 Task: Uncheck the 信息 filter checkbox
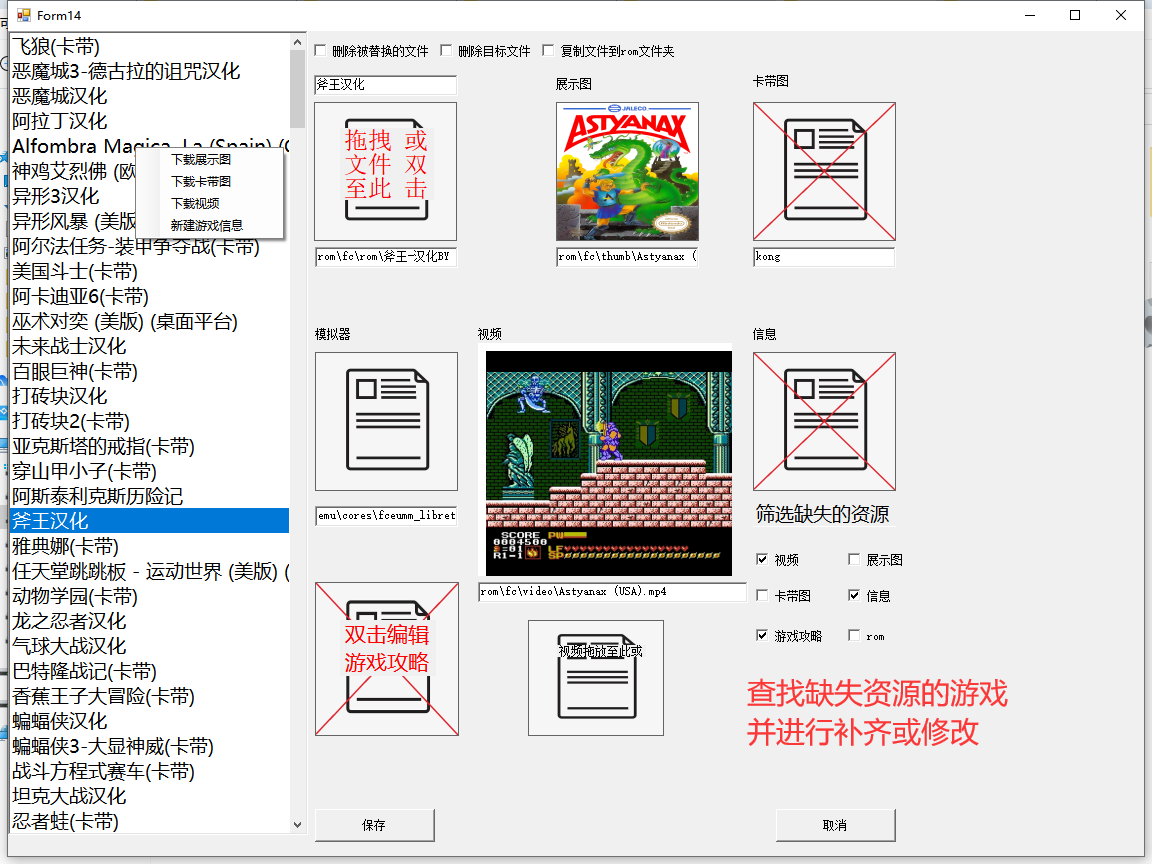click(854, 595)
